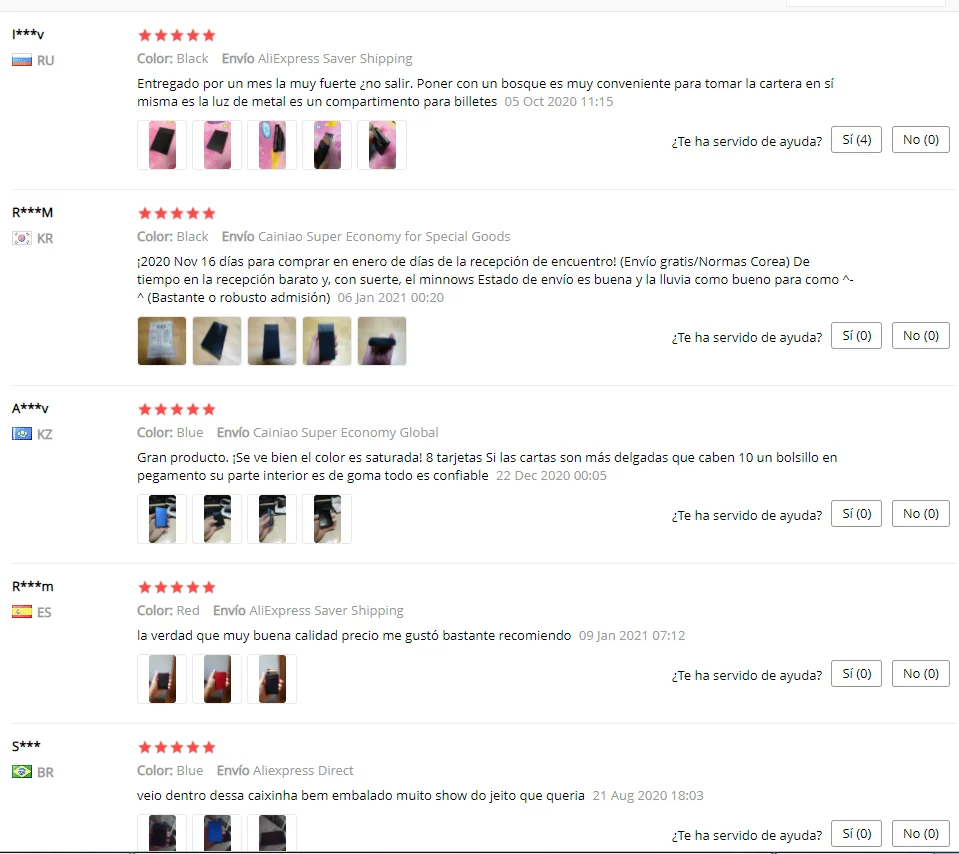Open the last photo in R***M's review

tap(382, 341)
